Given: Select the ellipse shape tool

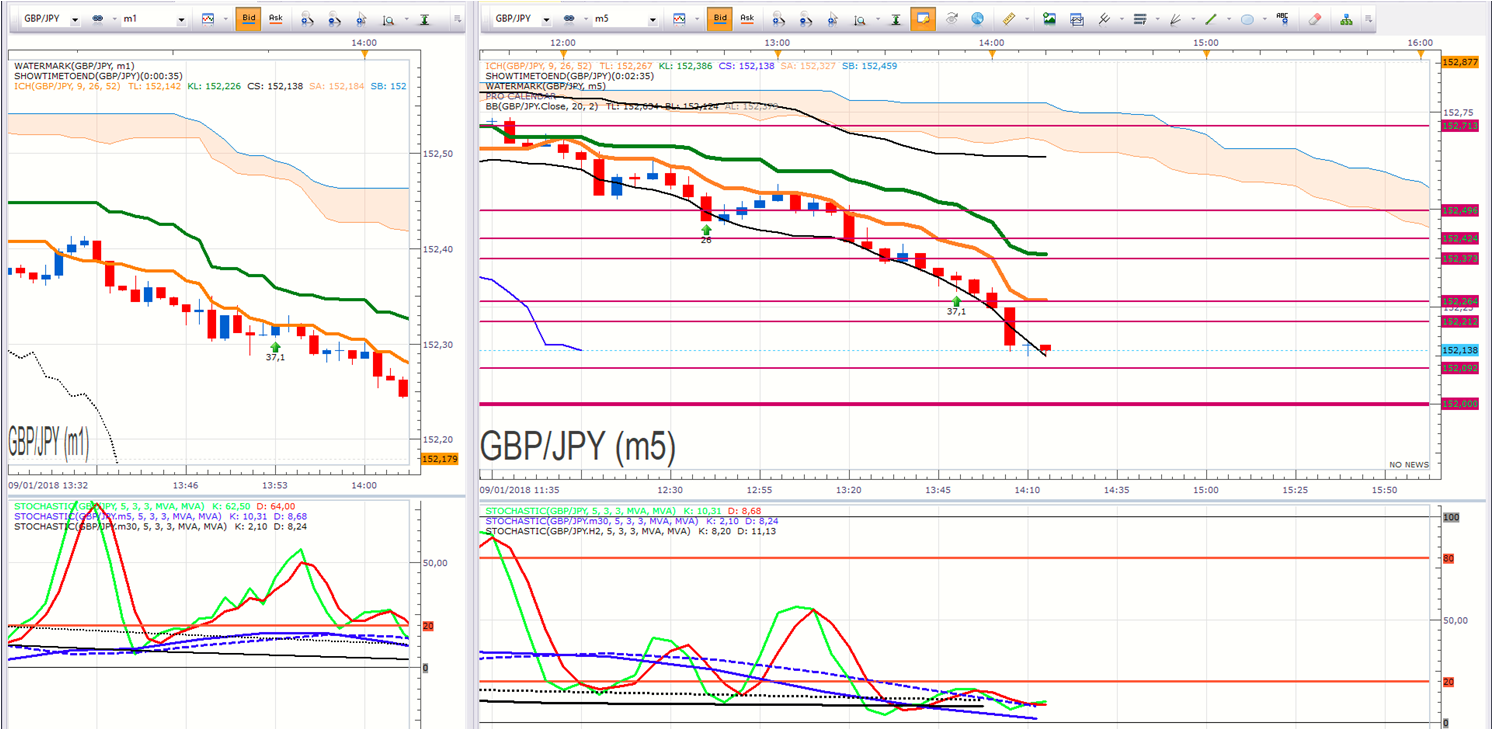Looking at the screenshot, I should click(x=1247, y=19).
